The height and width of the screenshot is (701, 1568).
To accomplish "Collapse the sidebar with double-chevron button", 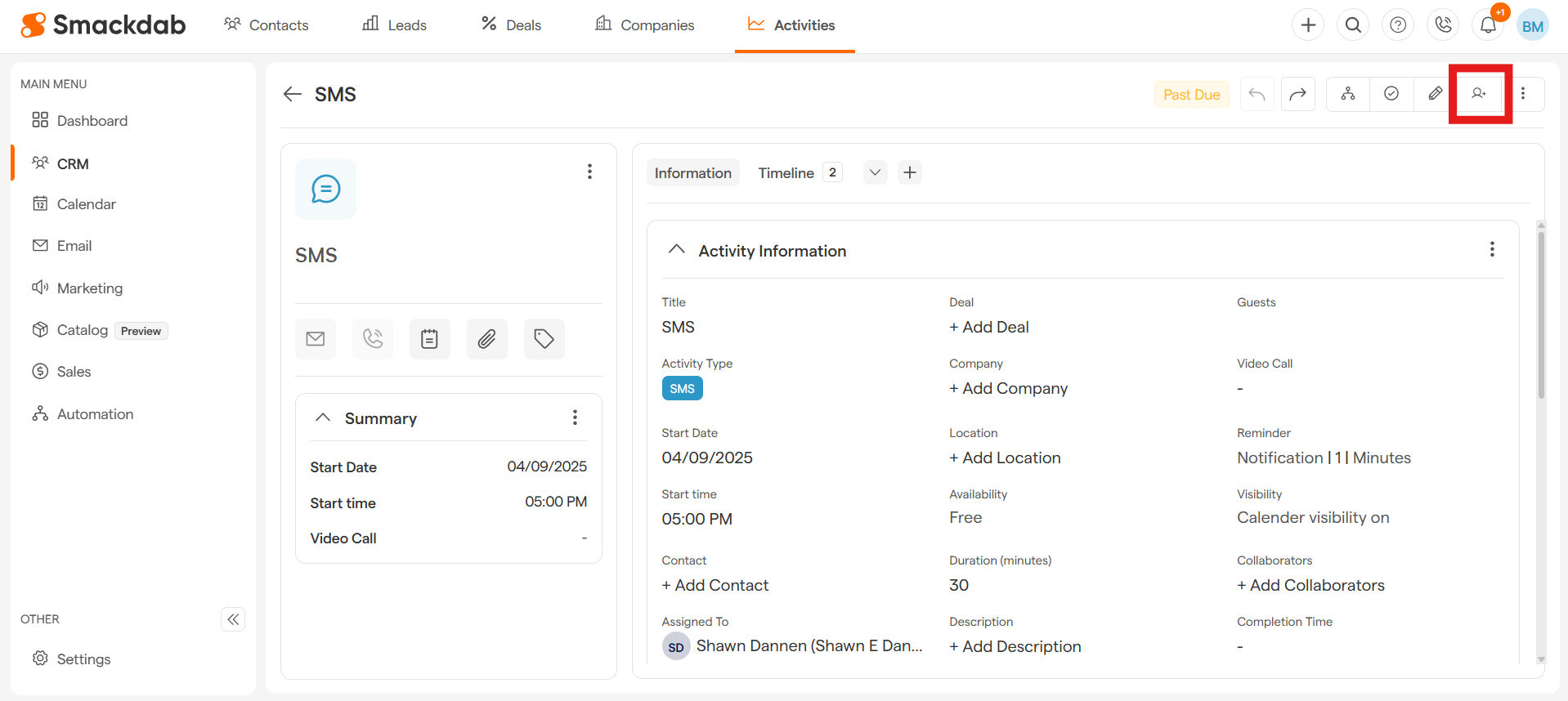I will 233,619.
